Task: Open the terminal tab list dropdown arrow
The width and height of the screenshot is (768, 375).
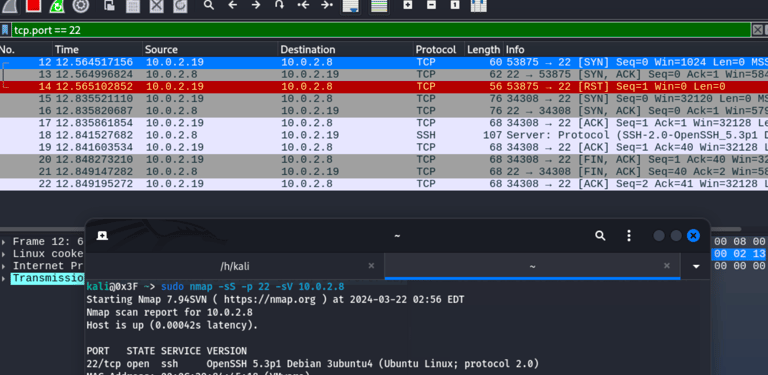Action: click(x=696, y=267)
